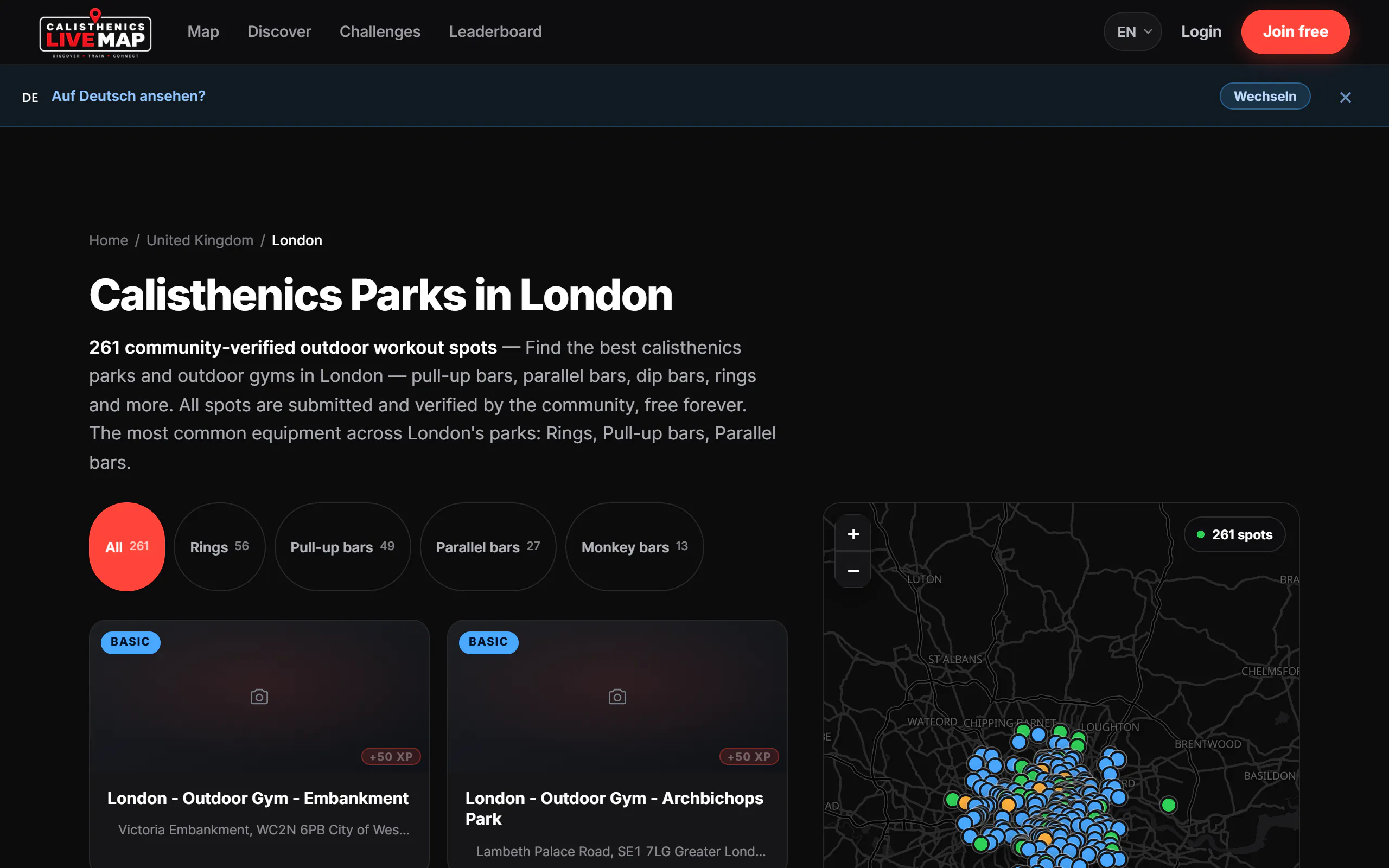This screenshot has width=1389, height=868.
Task: Click the Login link
Action: [1201, 31]
